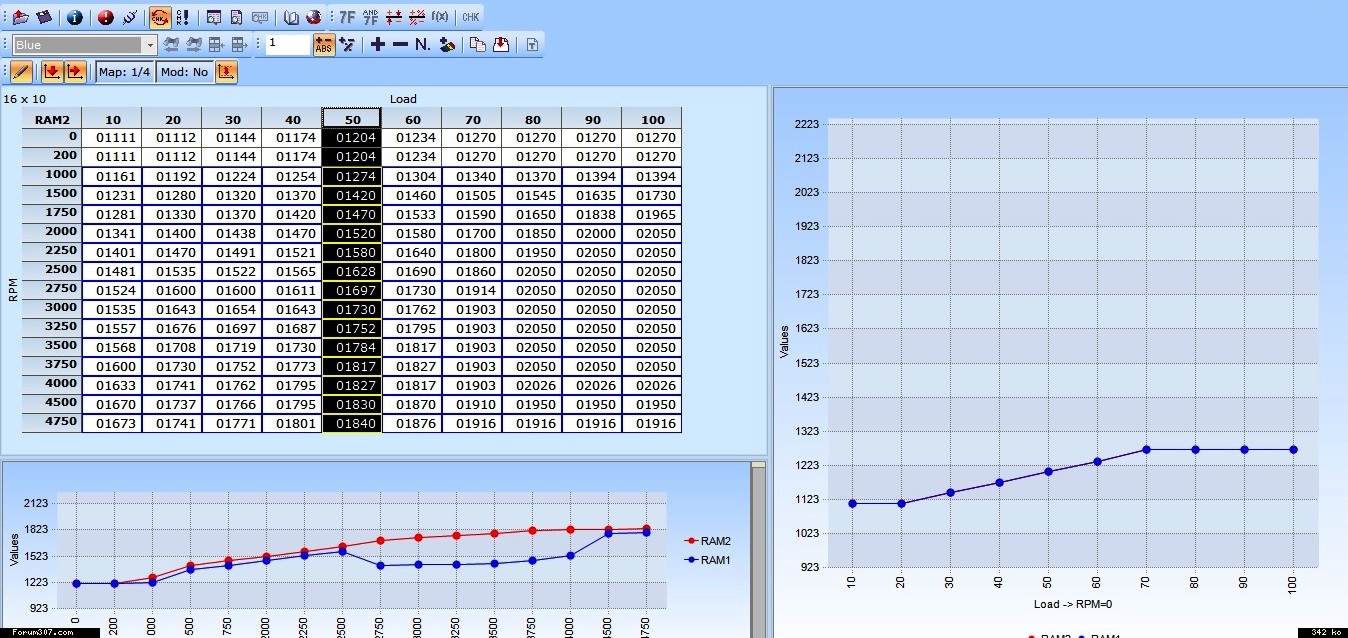This screenshot has height=638, width=1348.
Task: Open the blue info icon
Action: point(75,17)
